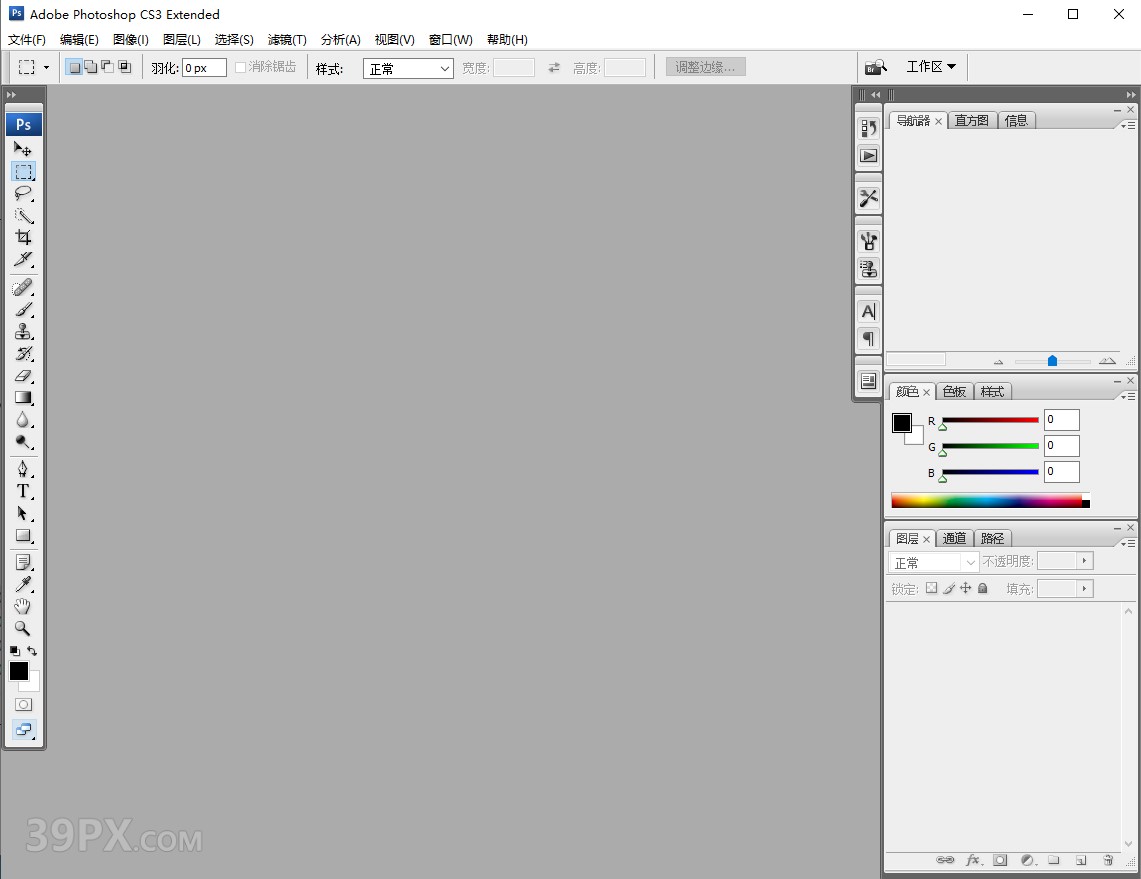
Task: Click the foreground color swatch
Action: pyautogui.click(x=18, y=671)
